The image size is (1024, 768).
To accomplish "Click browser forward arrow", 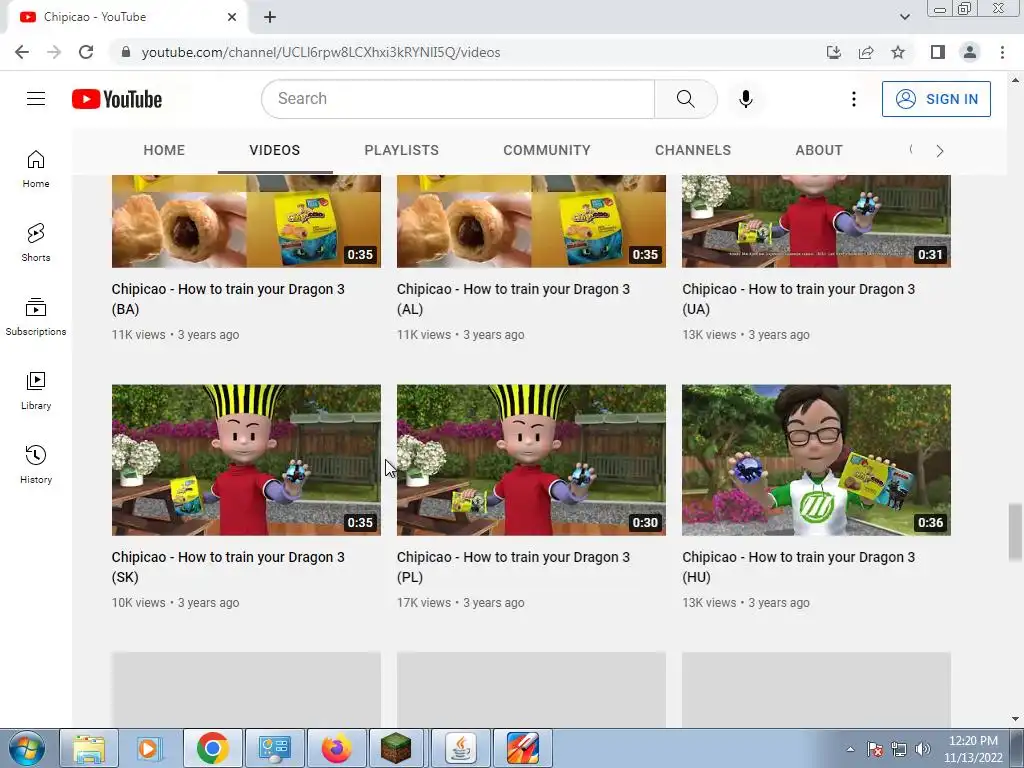I will tap(54, 52).
